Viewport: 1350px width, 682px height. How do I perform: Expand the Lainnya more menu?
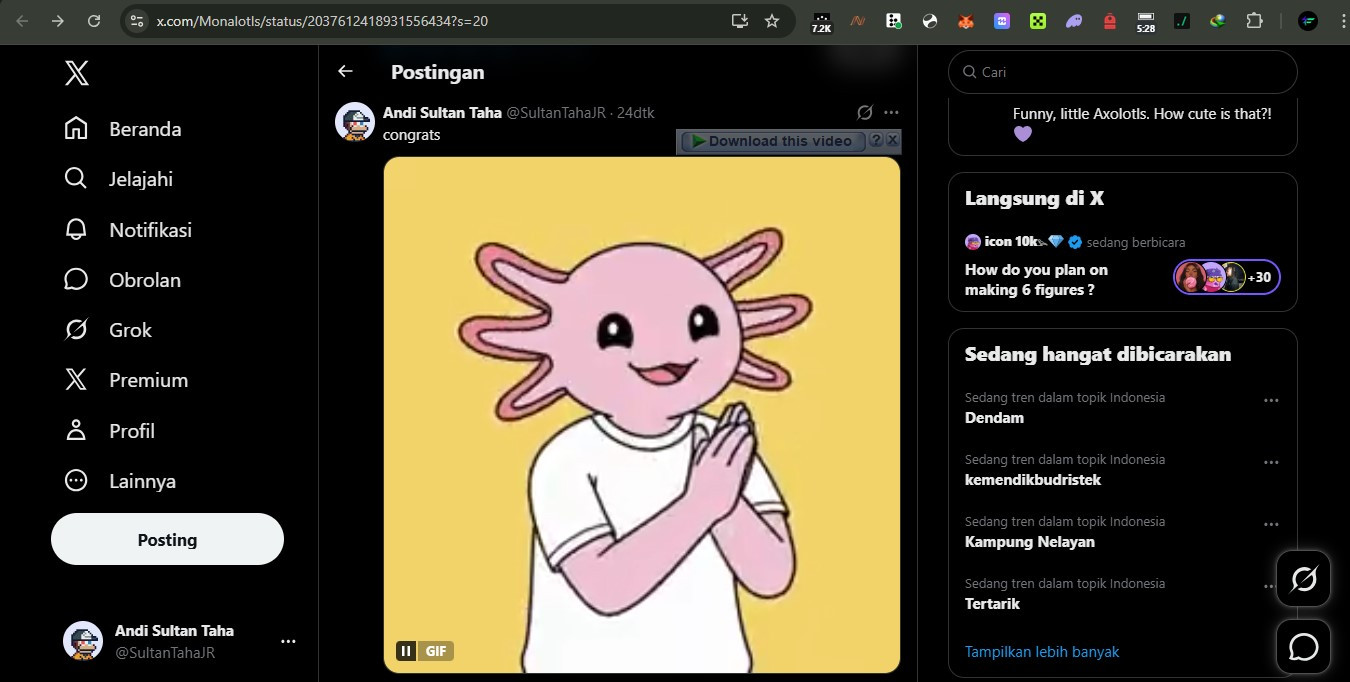[x=120, y=481]
